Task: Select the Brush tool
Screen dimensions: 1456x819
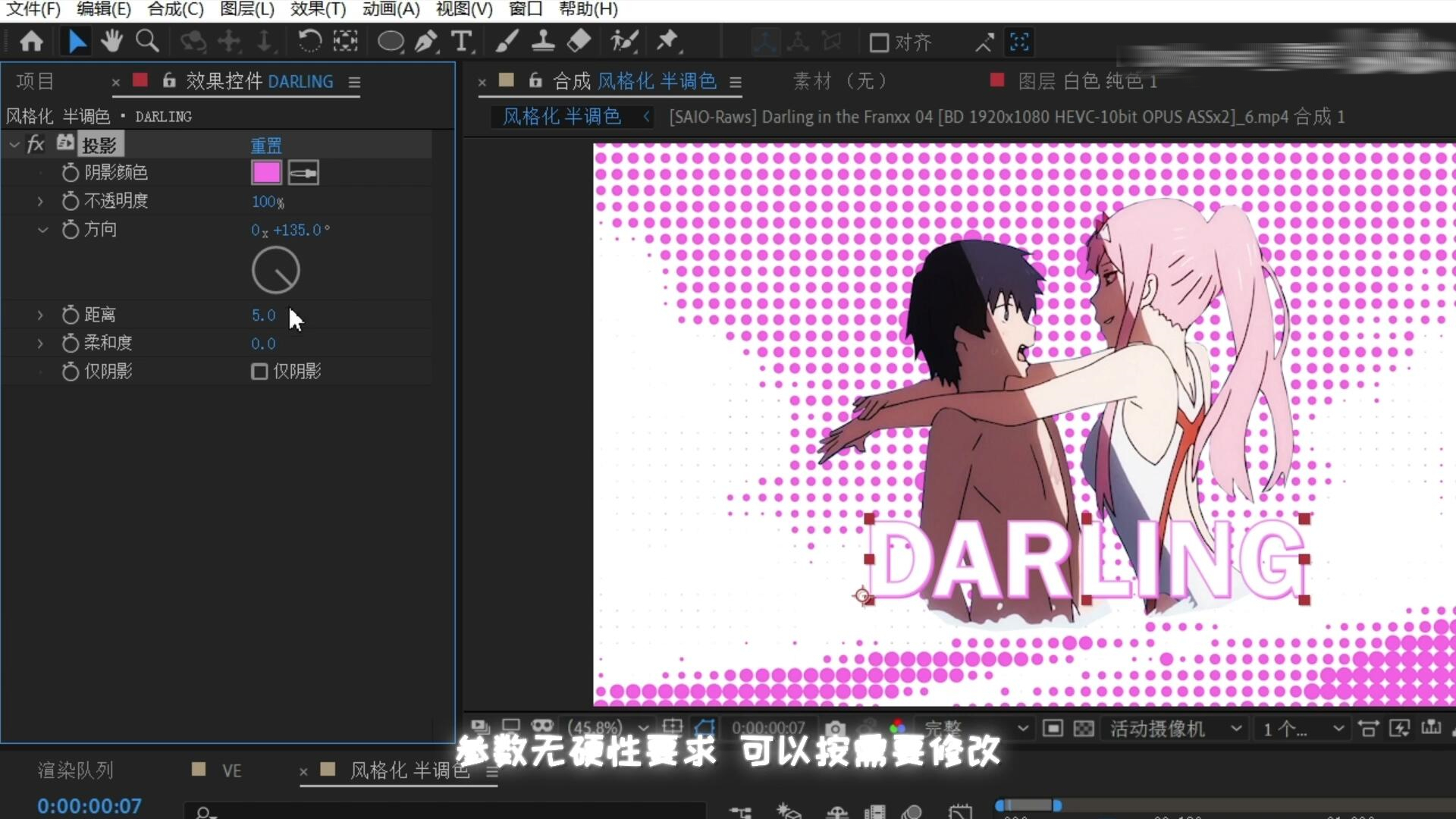Action: tap(507, 41)
